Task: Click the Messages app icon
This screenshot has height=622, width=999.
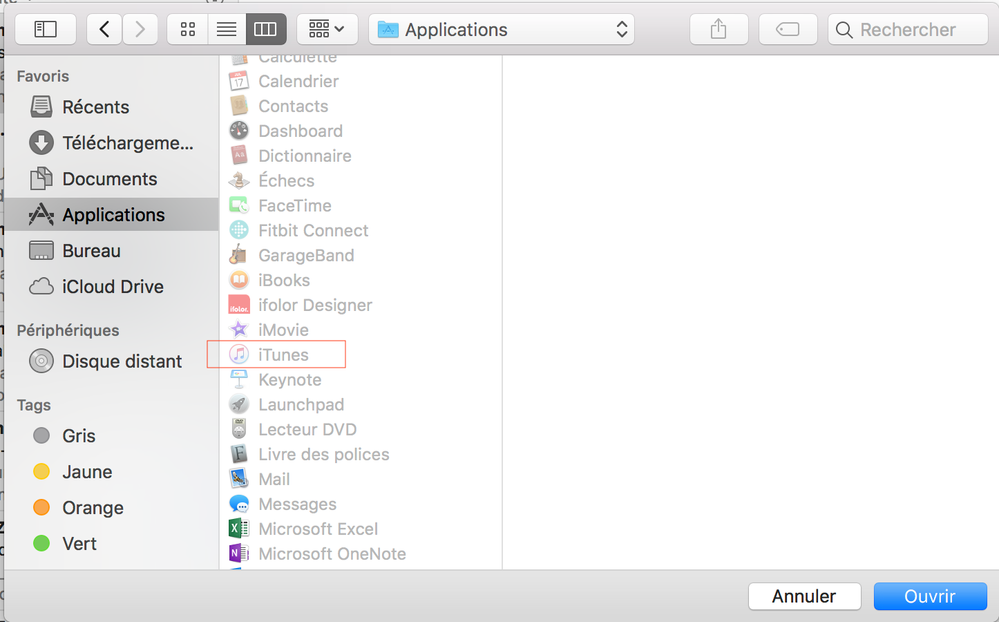Action: [239, 503]
